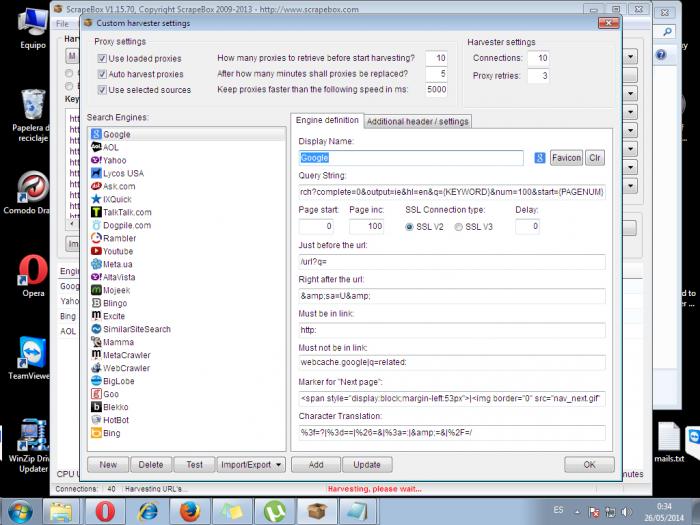Click the New engine button
The image size is (700, 525).
(x=108, y=465)
